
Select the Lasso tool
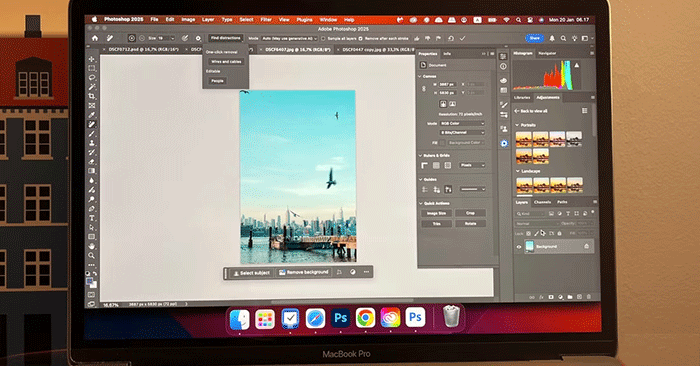(x=92, y=78)
